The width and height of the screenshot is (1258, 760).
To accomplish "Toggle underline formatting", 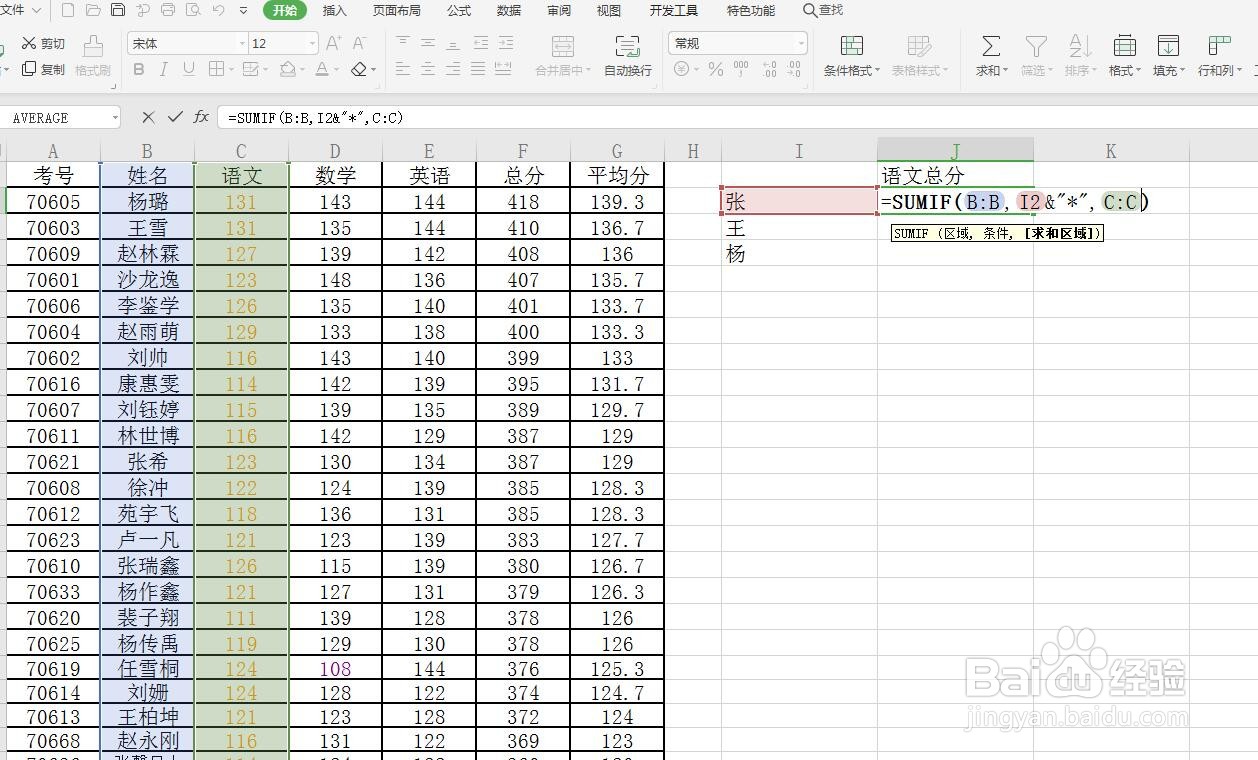I will 189,69.
